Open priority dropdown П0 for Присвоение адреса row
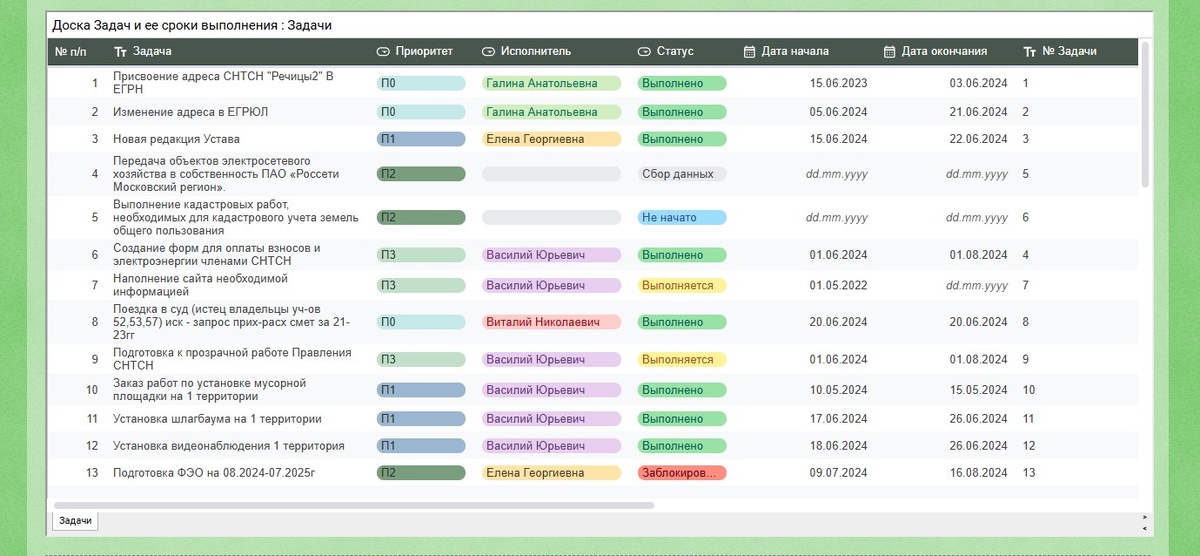Screen dimensions: 1200x556 [421, 84]
